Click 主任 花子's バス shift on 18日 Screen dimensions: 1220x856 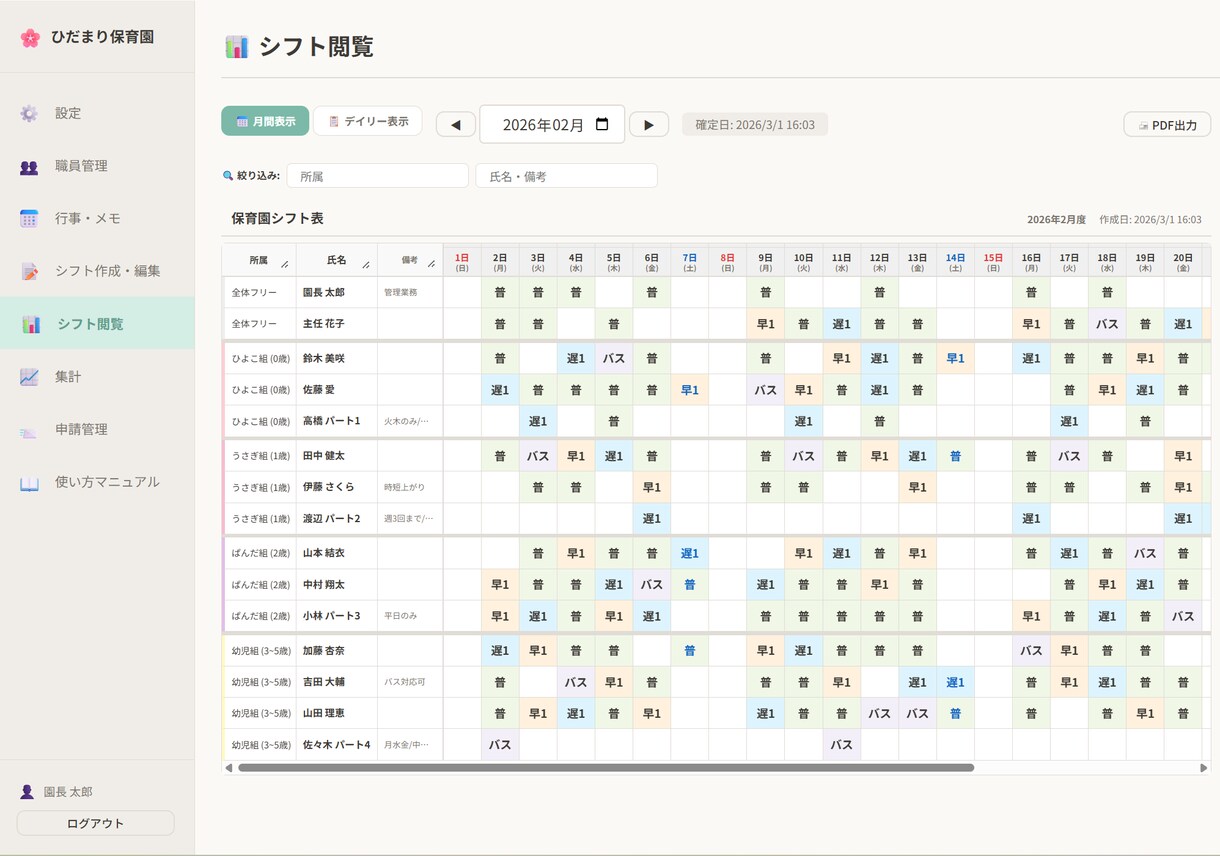pos(1107,324)
